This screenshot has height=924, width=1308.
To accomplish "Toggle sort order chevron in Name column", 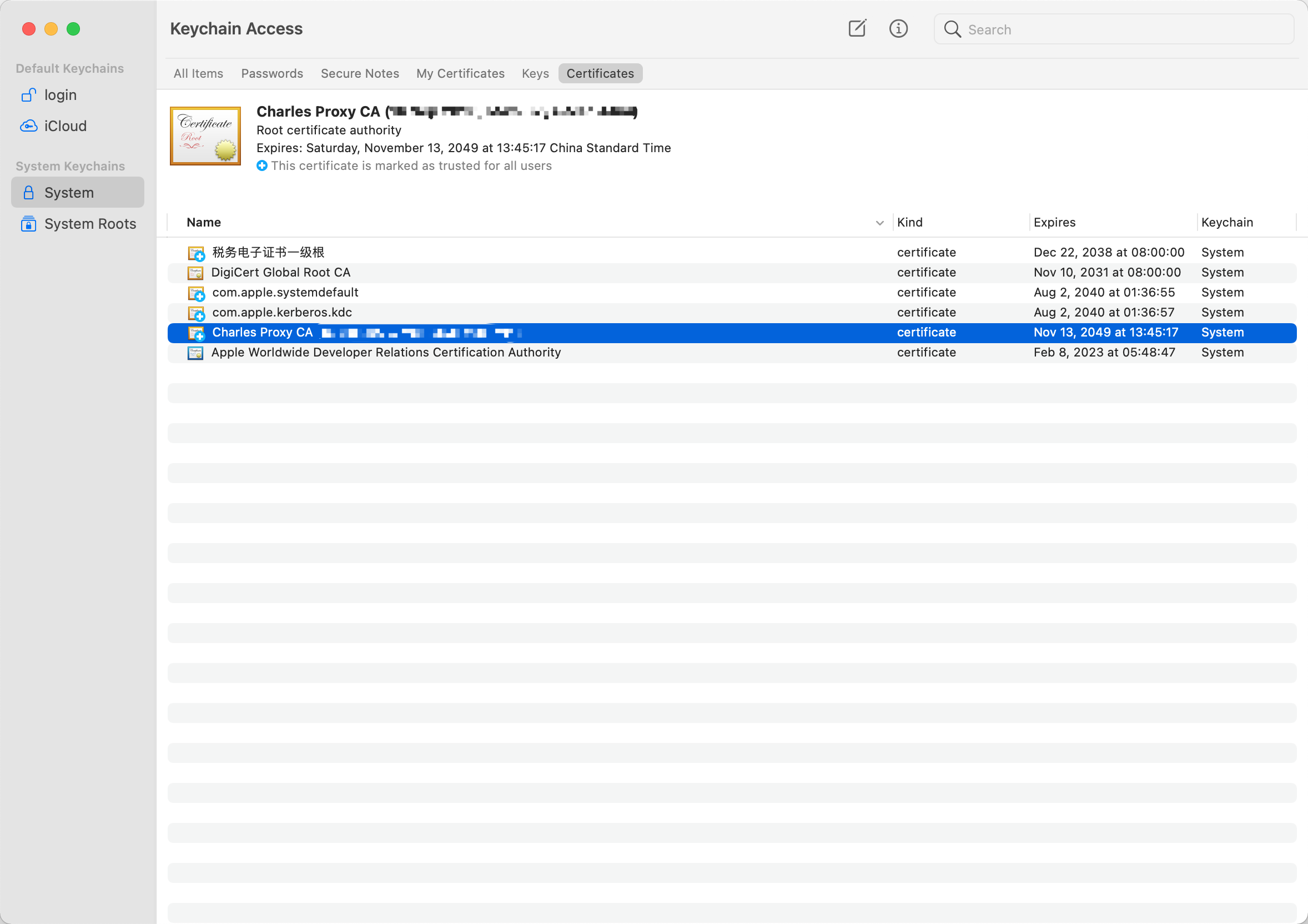I will (x=879, y=223).
